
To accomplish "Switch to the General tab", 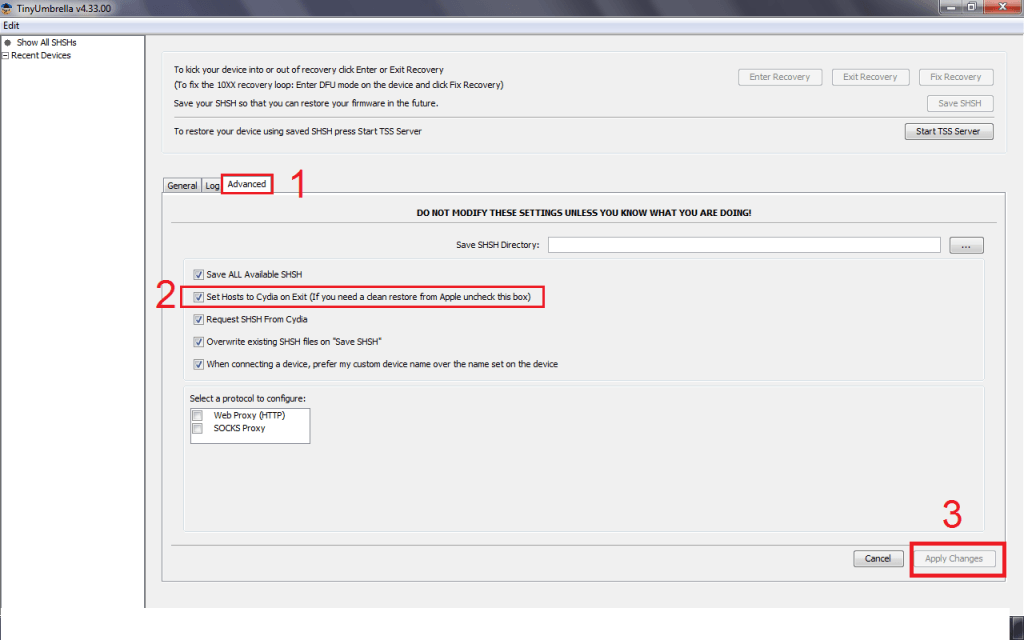I will (182, 185).
